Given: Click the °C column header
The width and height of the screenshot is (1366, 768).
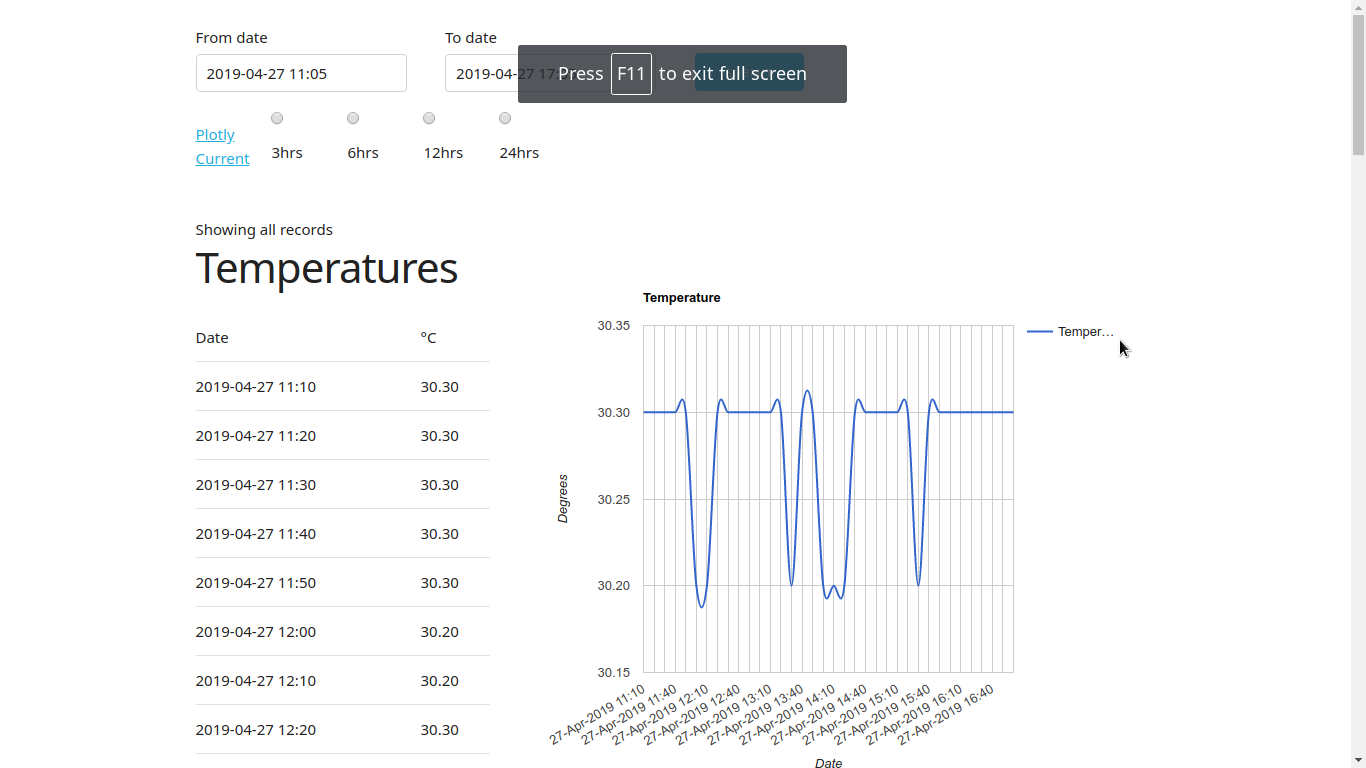Looking at the screenshot, I should point(428,337).
